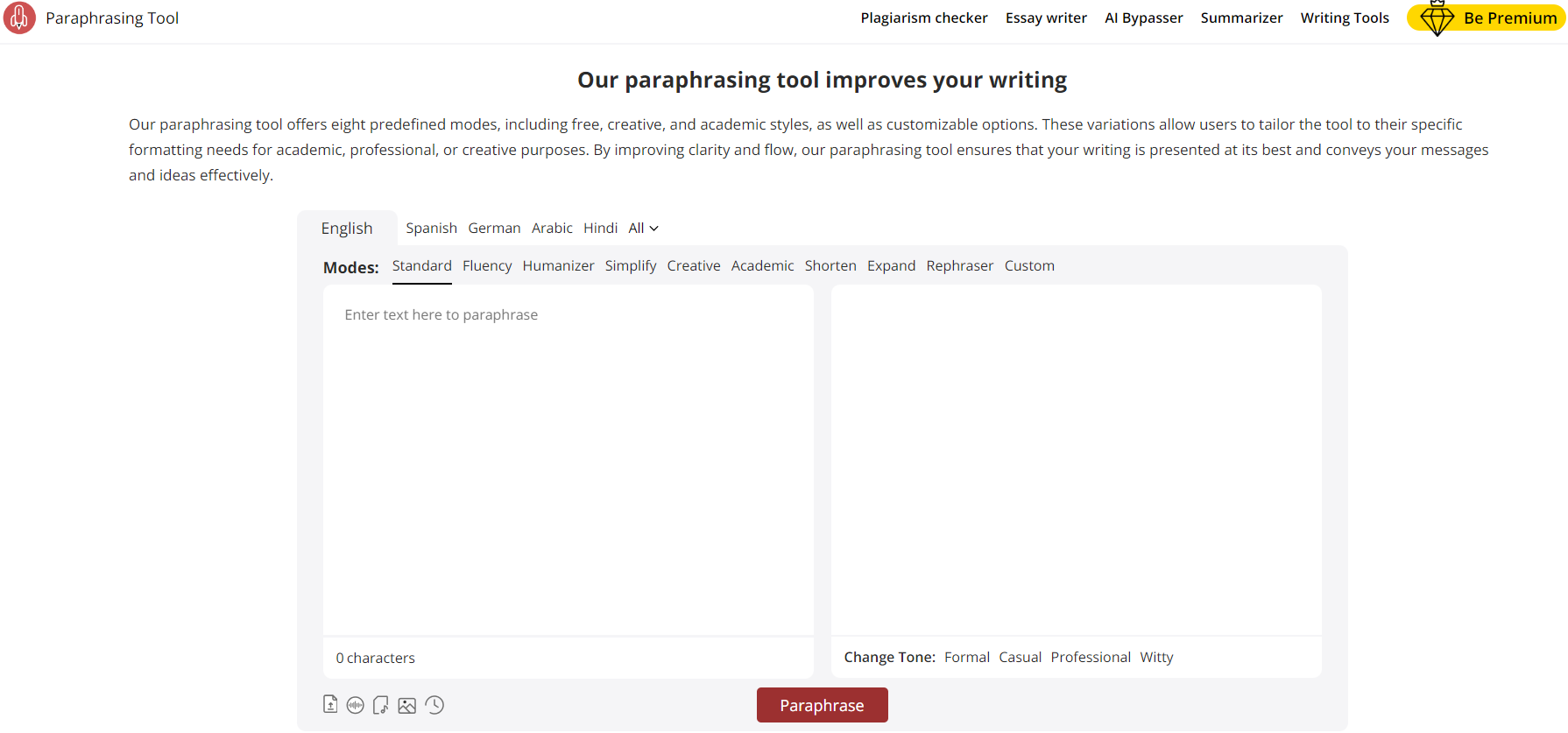Open history via the clock icon
Image resolution: width=1568 pixels, height=733 pixels.
click(x=434, y=705)
